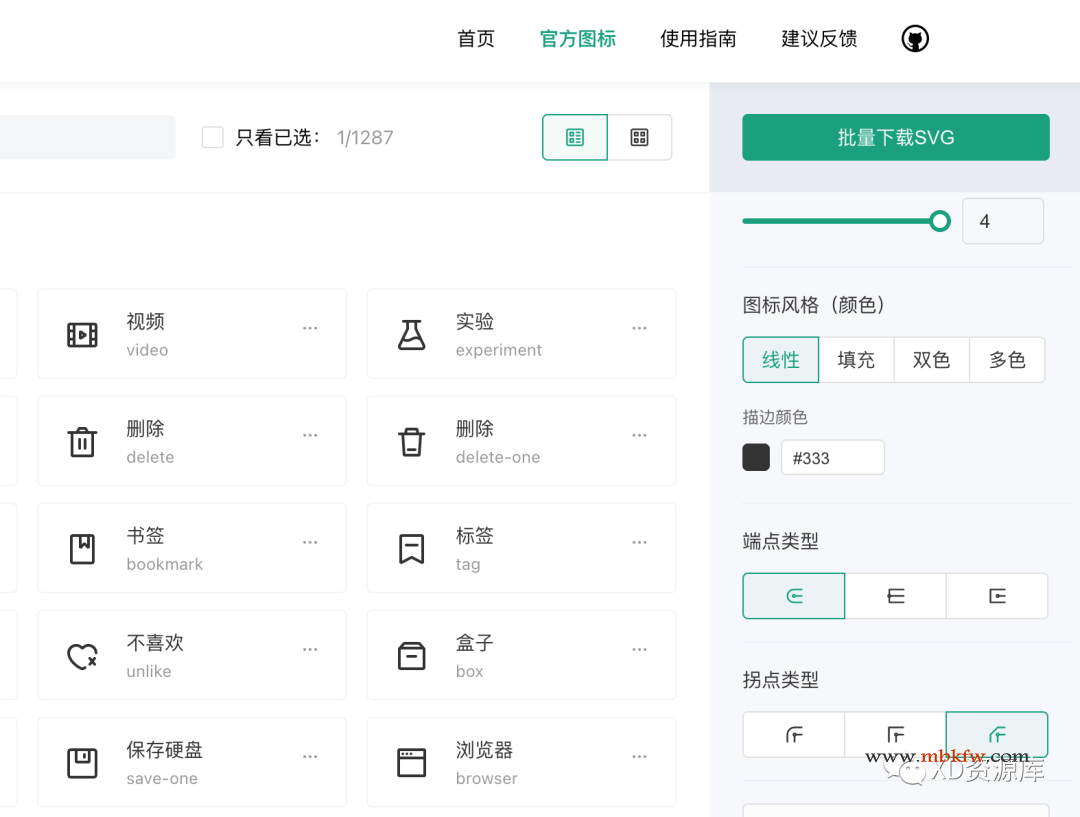Select the browser (浏览器) window icon

pos(411,763)
